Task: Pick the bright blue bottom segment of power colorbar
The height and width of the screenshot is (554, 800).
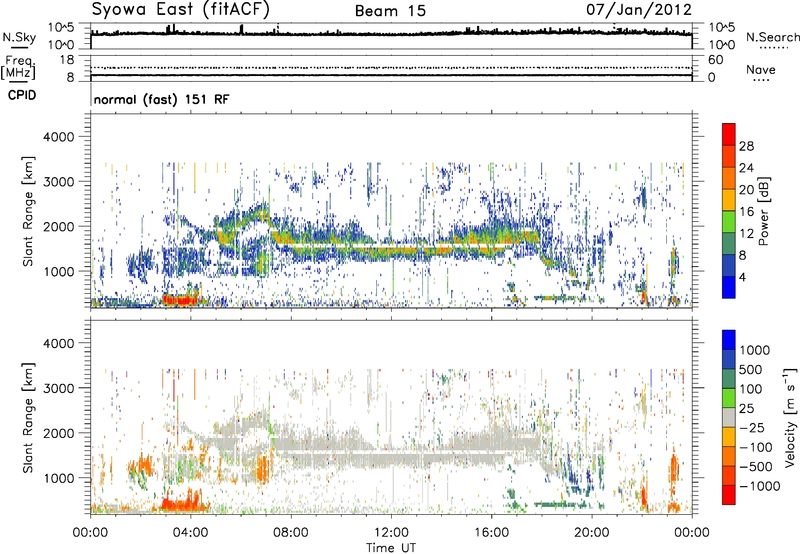Action: pyautogui.click(x=729, y=287)
